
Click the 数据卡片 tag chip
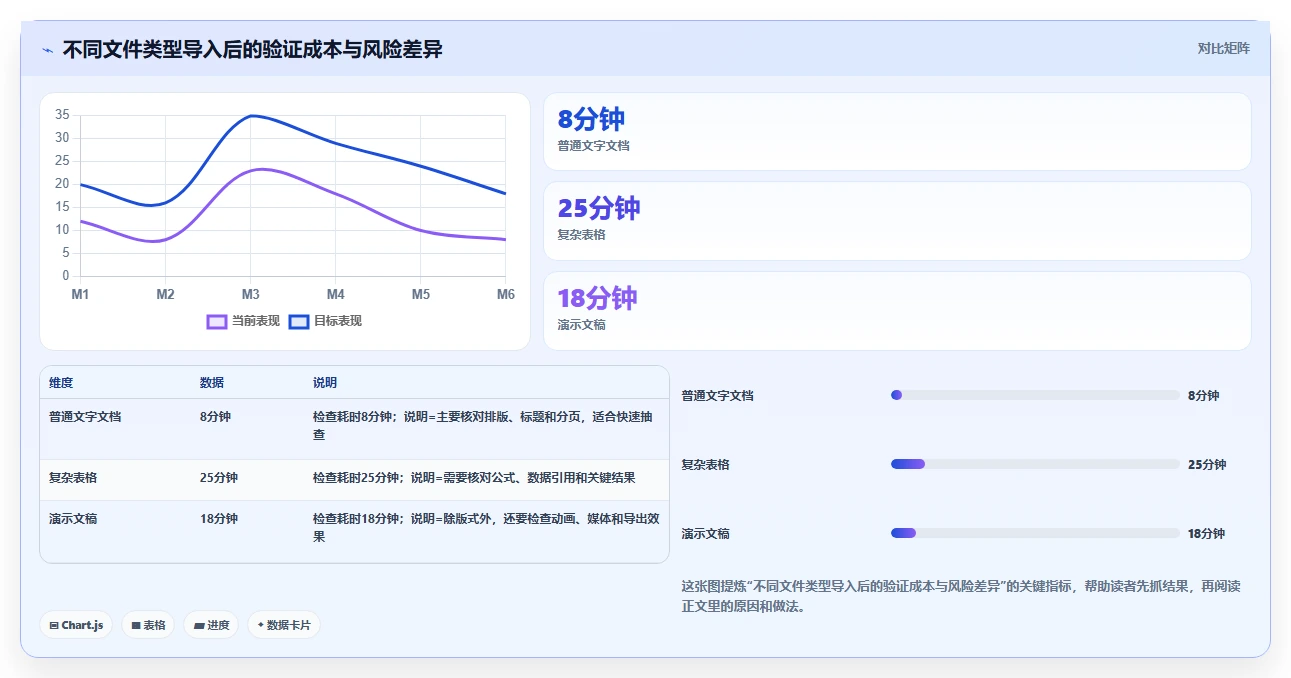(x=284, y=625)
